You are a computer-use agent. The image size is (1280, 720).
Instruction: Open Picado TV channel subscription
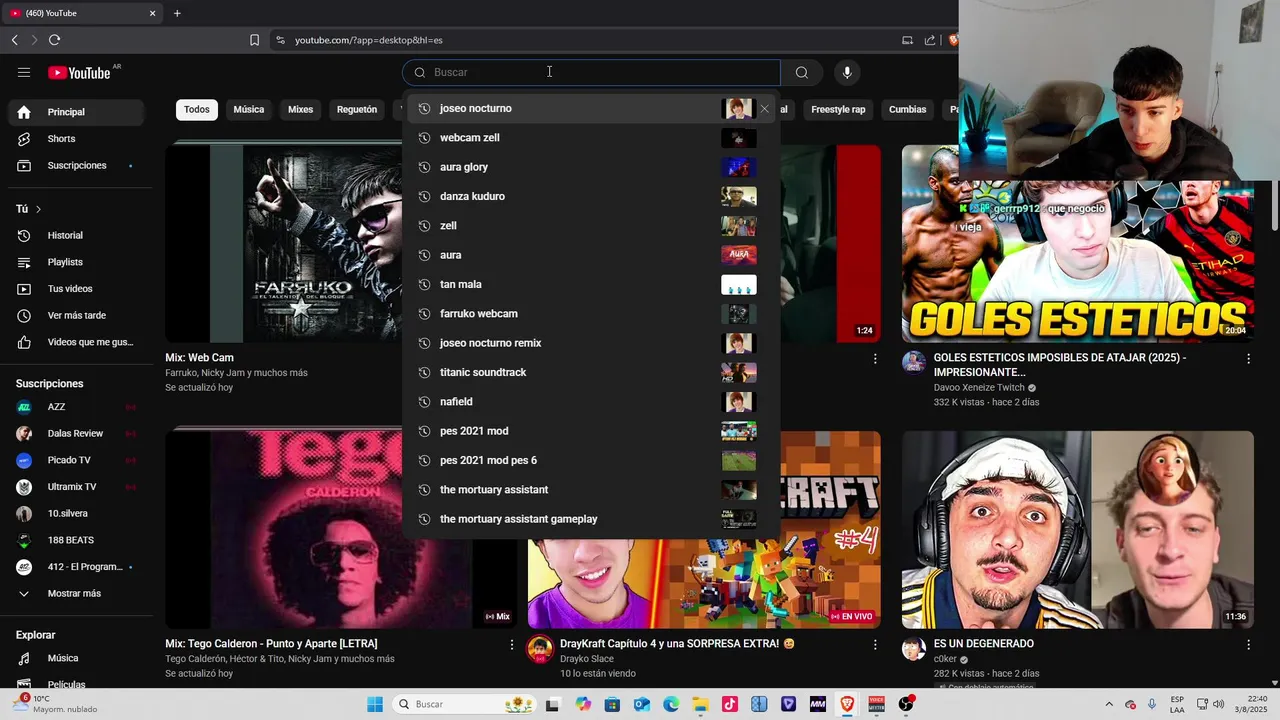(76, 460)
